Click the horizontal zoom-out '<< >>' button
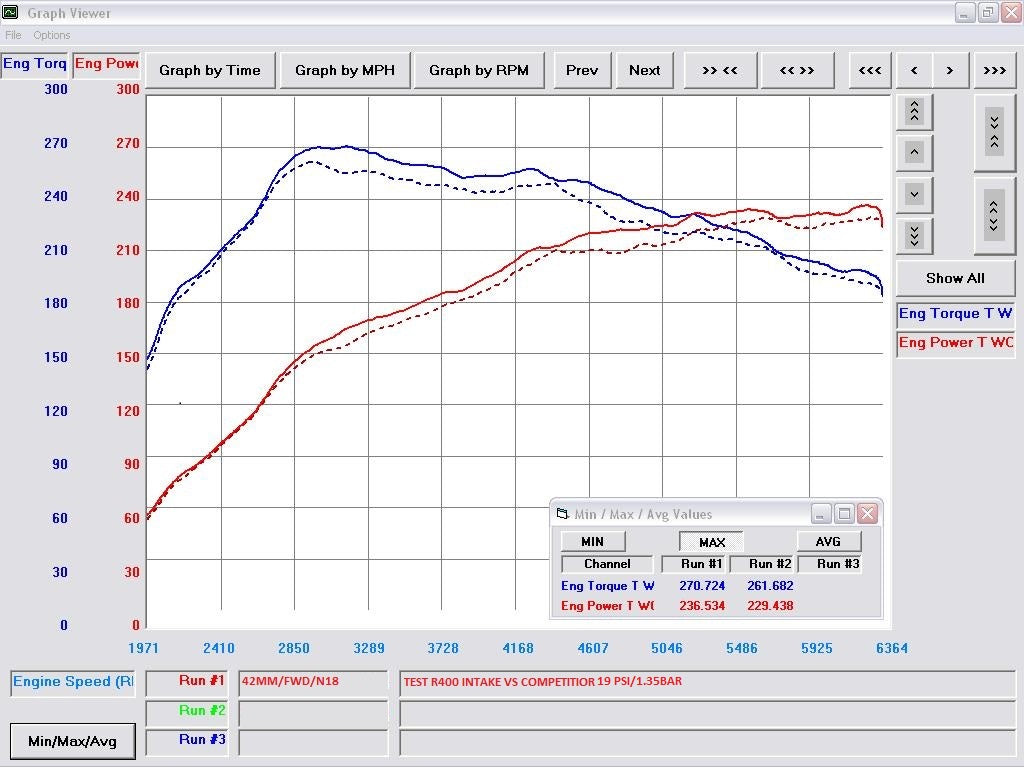 (x=796, y=70)
